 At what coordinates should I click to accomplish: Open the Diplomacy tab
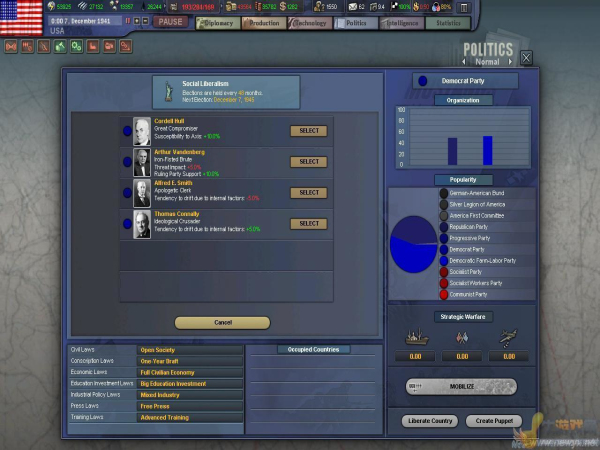coord(218,23)
